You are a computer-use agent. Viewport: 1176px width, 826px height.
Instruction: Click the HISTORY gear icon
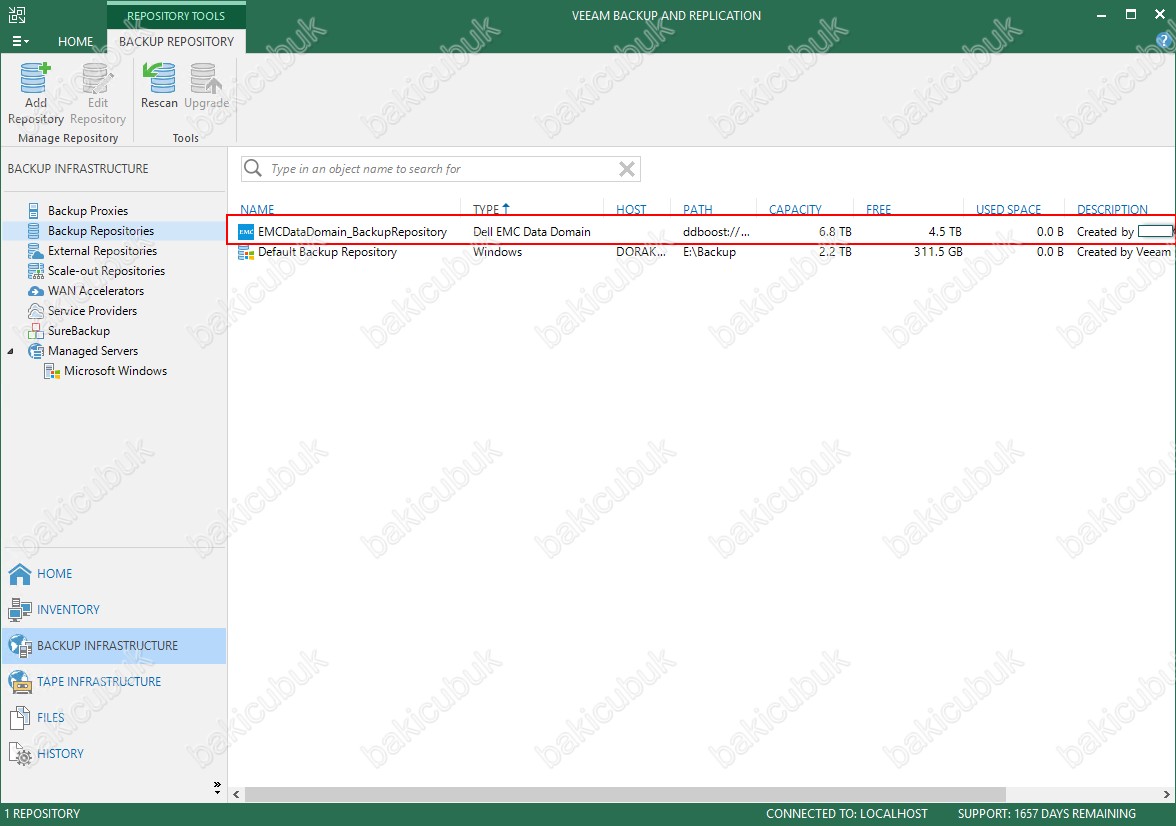[20, 754]
